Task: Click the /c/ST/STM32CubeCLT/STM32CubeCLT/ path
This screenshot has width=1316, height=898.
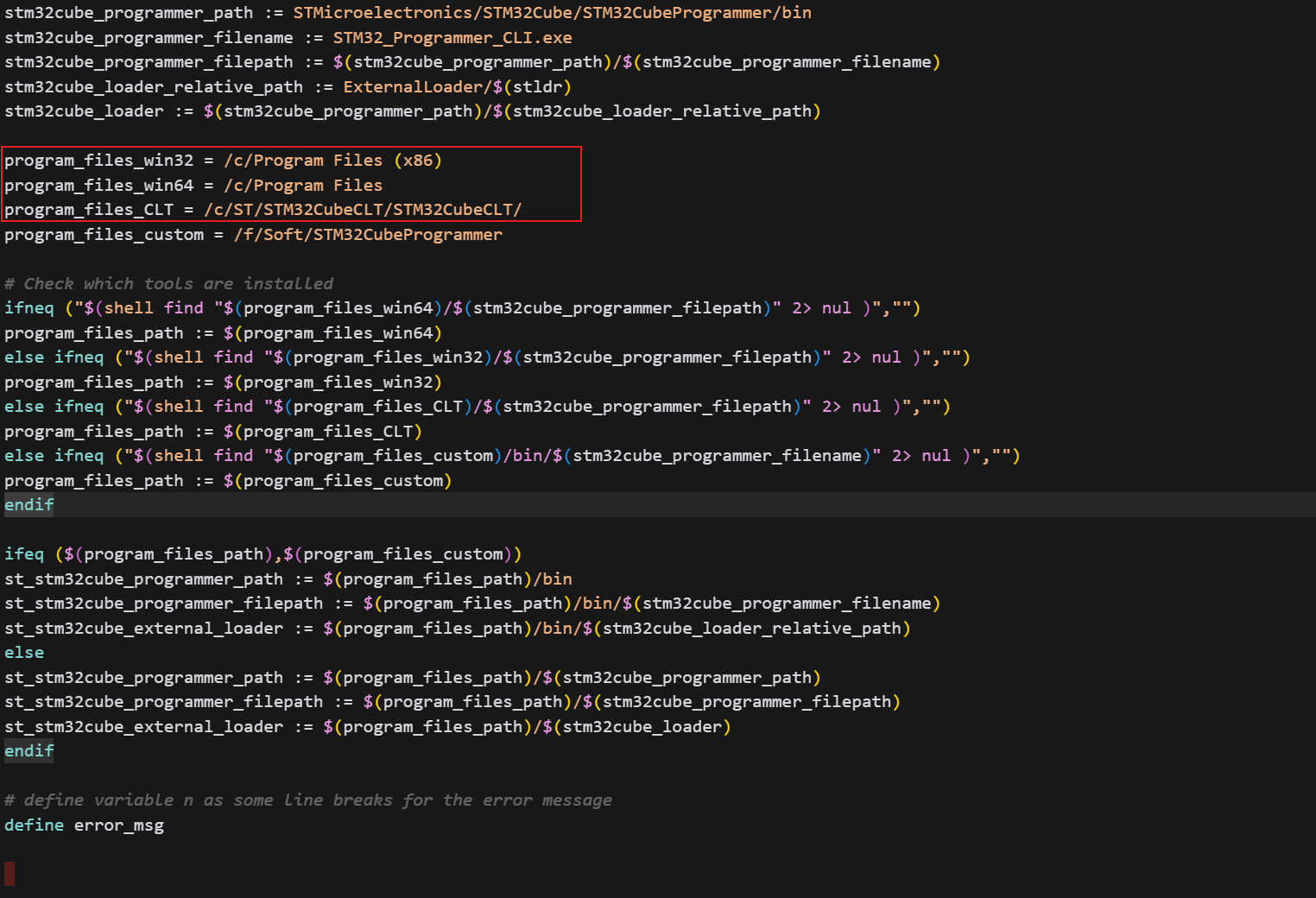Action: click(363, 210)
